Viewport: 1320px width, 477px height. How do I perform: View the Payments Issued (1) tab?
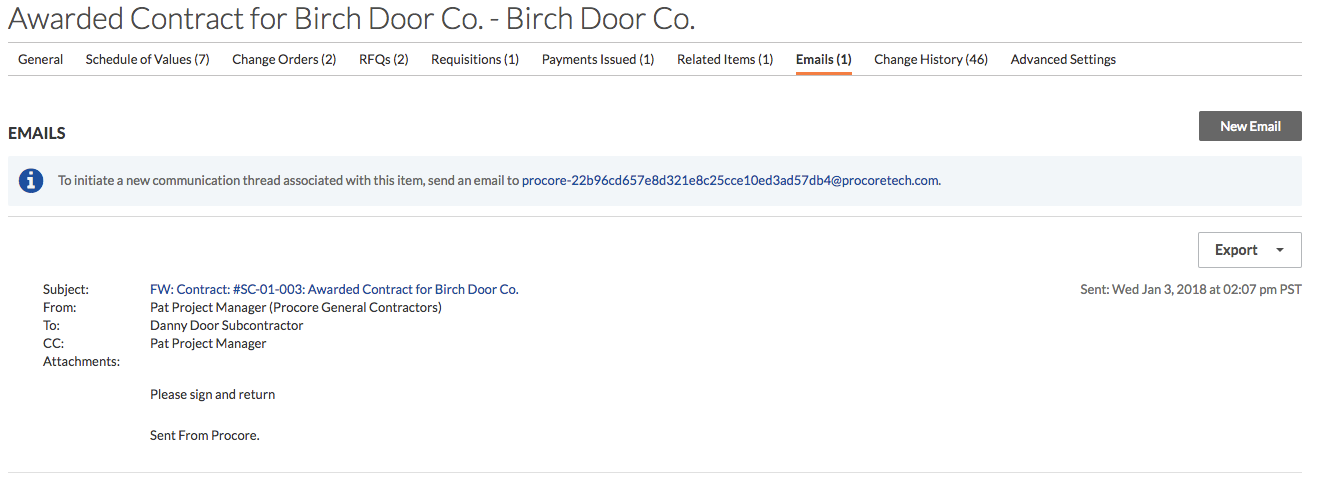click(598, 60)
